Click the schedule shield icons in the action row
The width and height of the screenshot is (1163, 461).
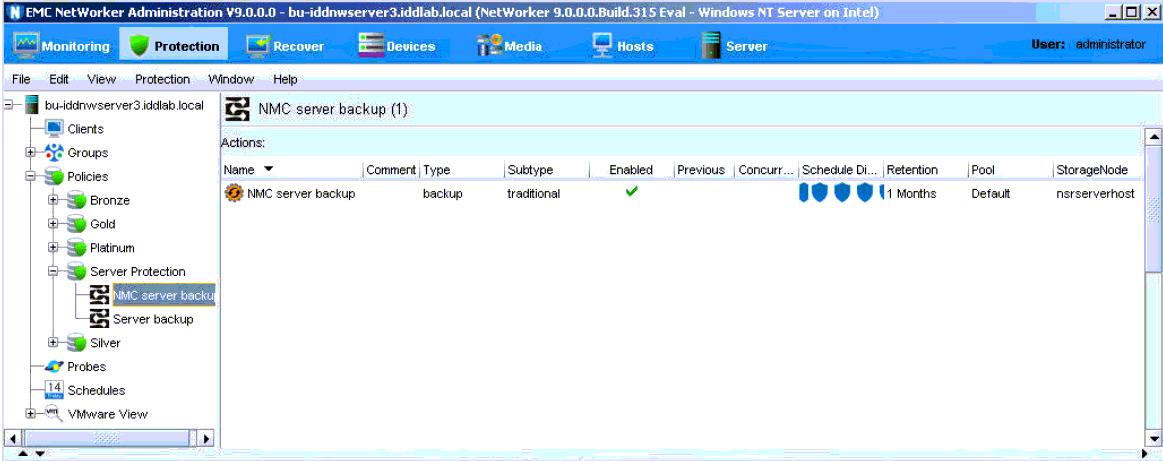pyautogui.click(x=840, y=193)
